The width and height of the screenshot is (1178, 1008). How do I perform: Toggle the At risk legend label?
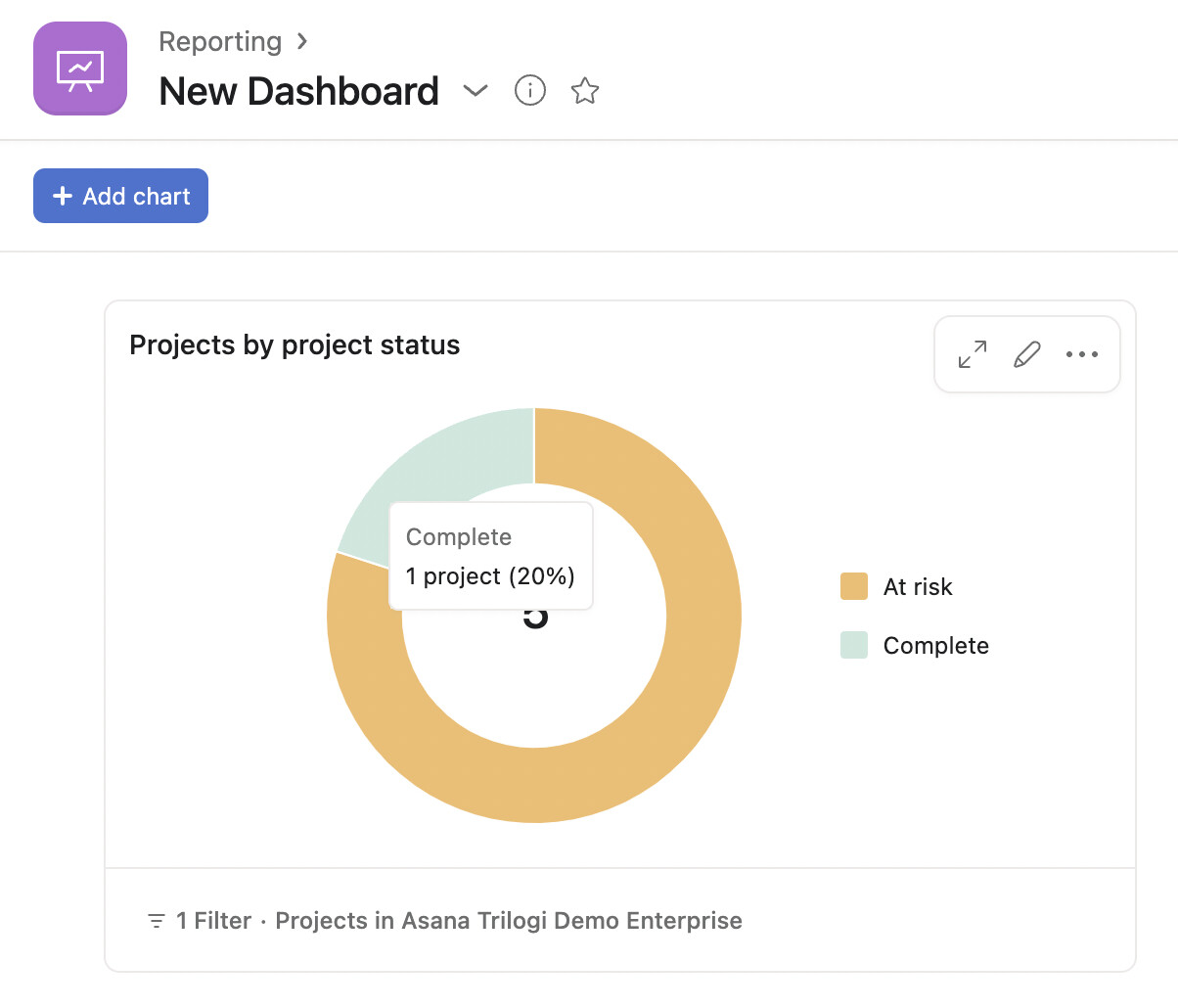(918, 586)
